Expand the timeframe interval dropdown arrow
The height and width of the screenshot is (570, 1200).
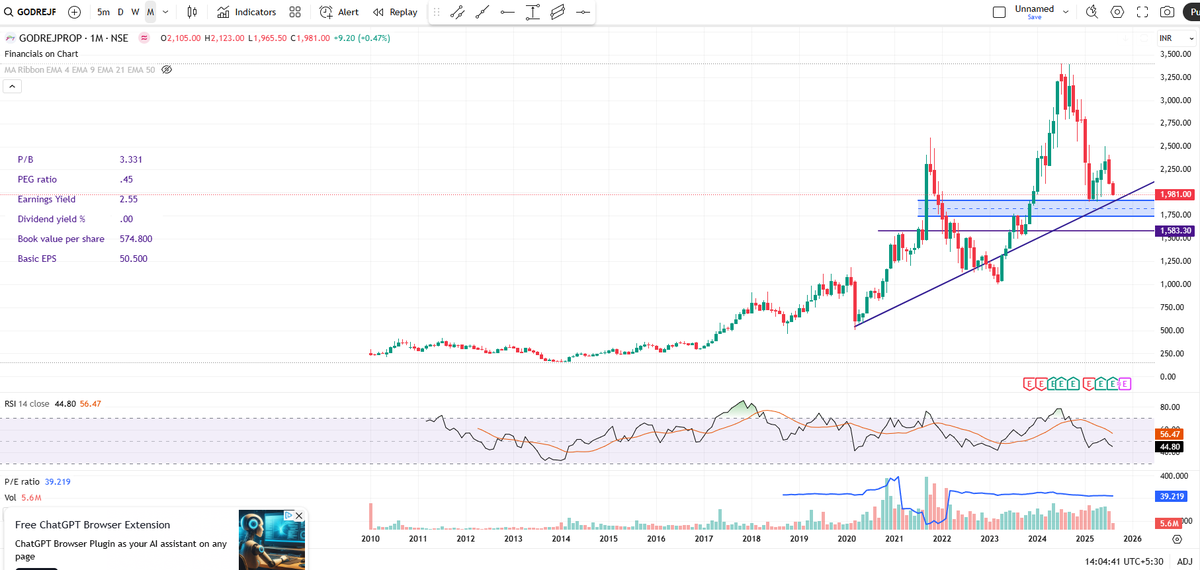(165, 12)
